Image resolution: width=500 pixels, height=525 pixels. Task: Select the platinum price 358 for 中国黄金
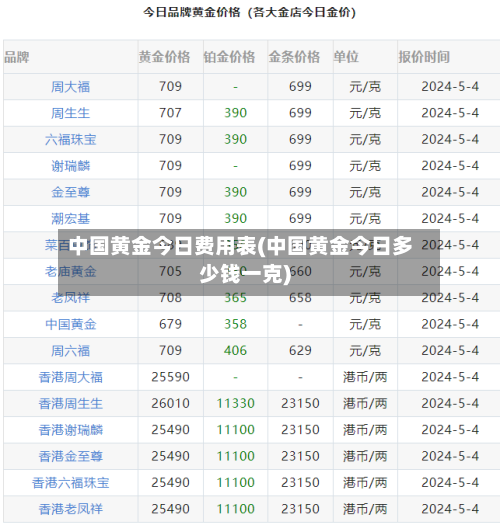pos(235,324)
